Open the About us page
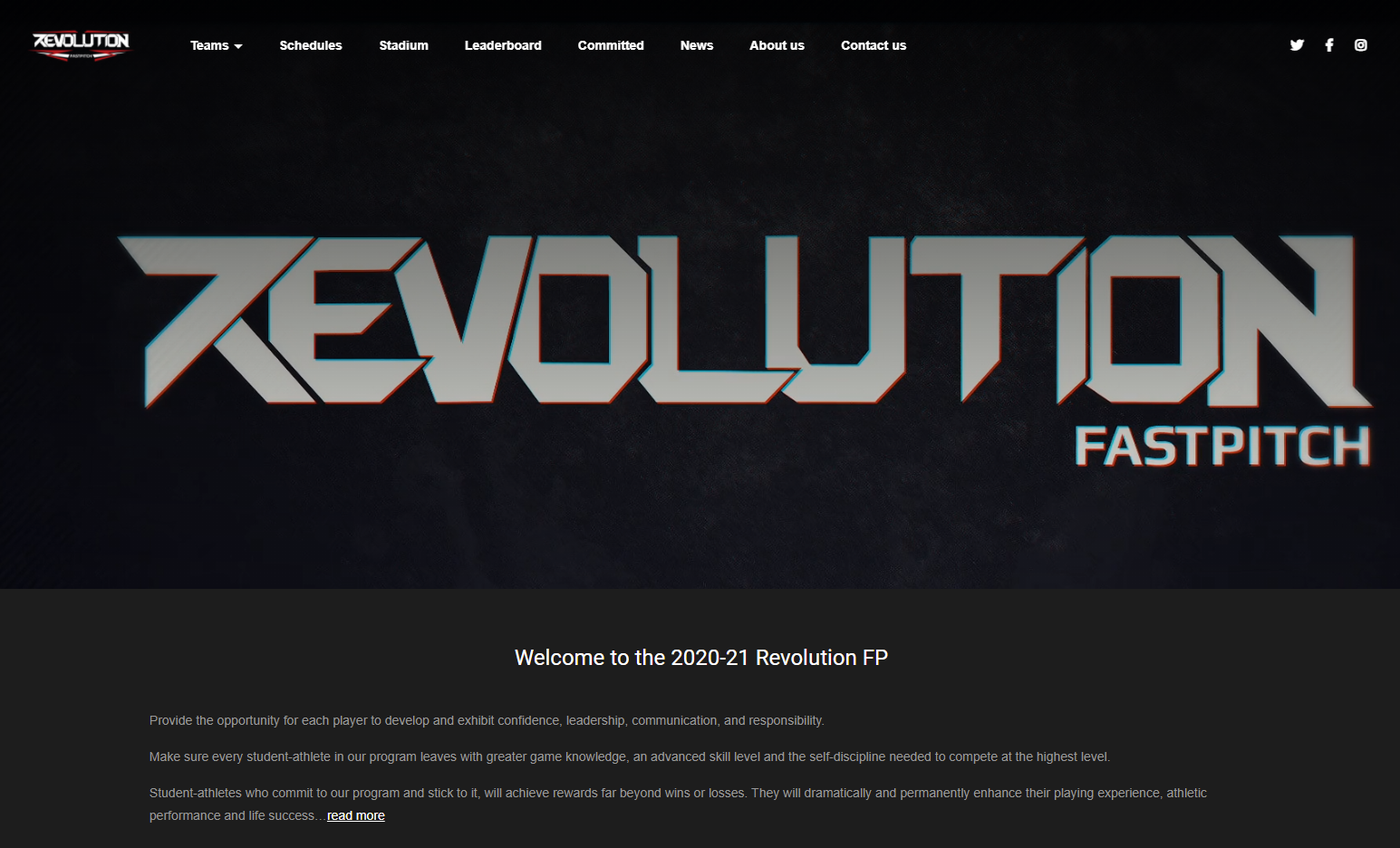Screen dimensions: 1400x848 (777, 45)
